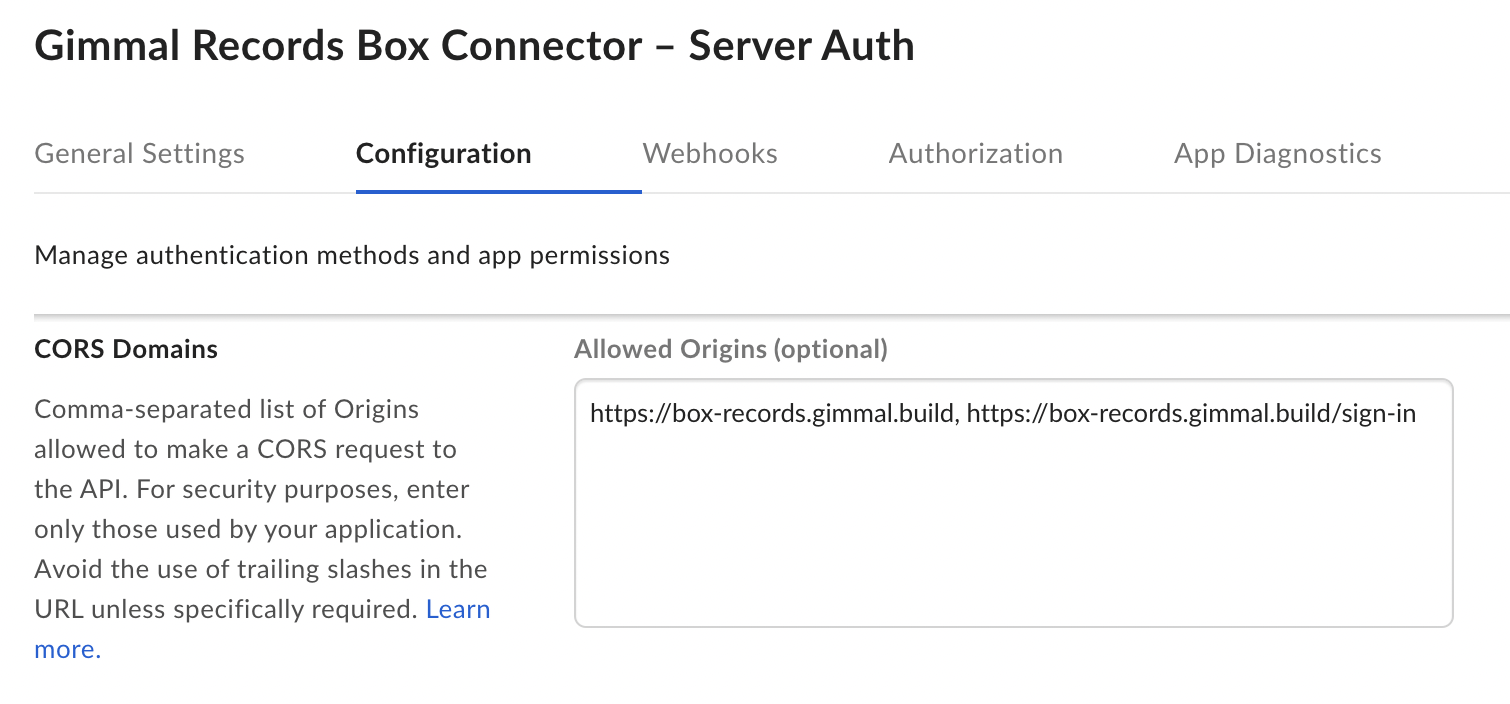Click the Comma-separated list of Origins description

(226, 410)
